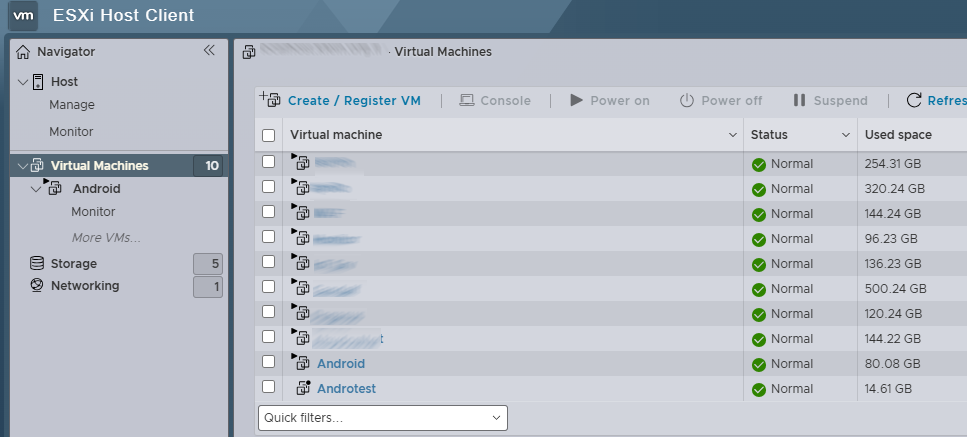Collapse the Host tree node chevron
Viewport: 967px width, 437px height.
click(23, 81)
